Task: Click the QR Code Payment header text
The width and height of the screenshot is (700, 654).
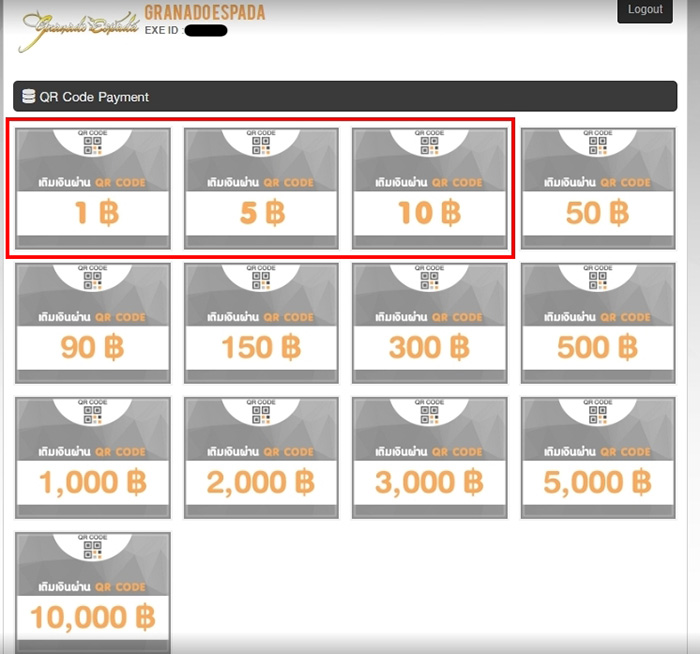Action: [94, 97]
